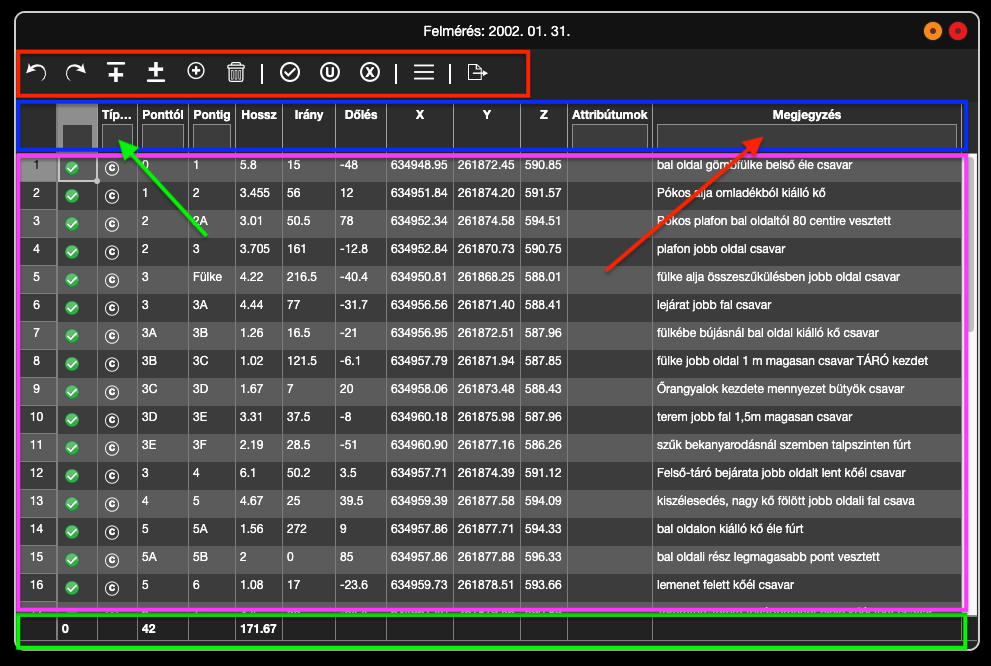Click the Attribútumok column header
The width and height of the screenshot is (991, 666).
click(x=609, y=115)
